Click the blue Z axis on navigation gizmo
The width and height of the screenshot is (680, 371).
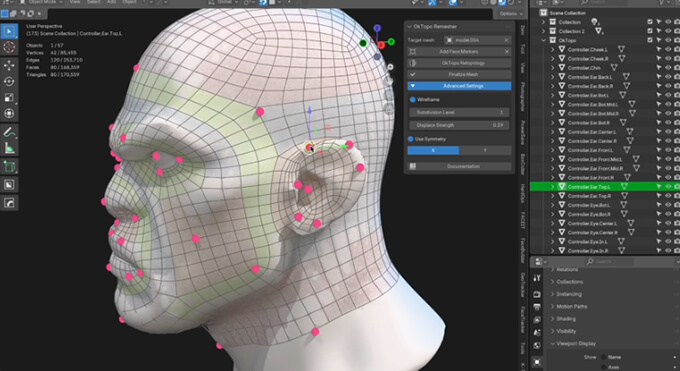pyautogui.click(x=377, y=28)
